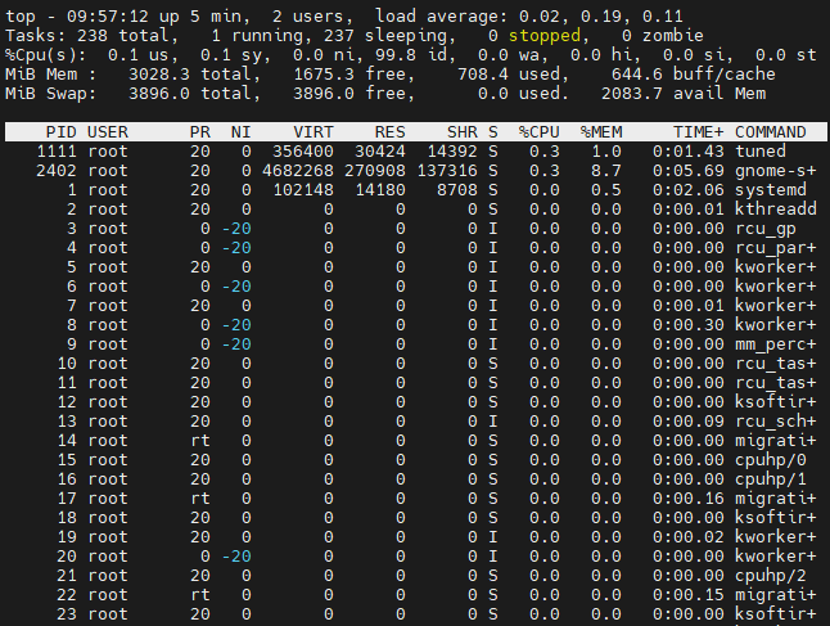The image size is (830, 626).
Task: Click the SHR column header
Action: point(462,132)
